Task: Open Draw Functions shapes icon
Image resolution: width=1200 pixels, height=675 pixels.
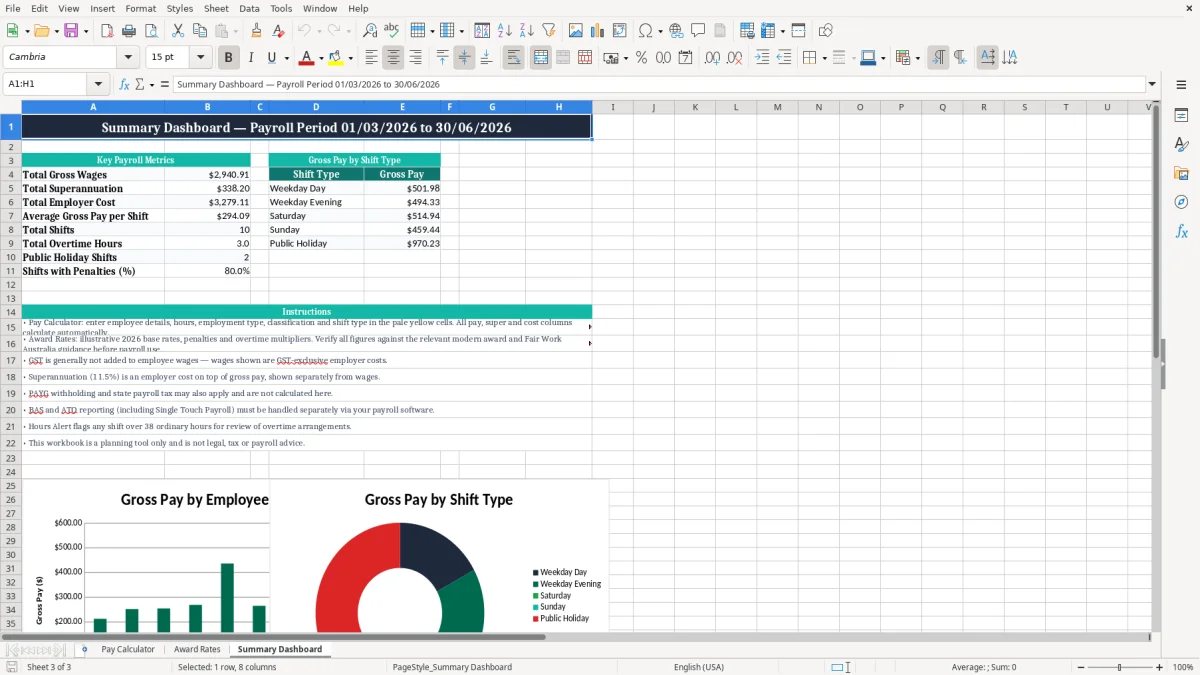Action: pos(826,31)
